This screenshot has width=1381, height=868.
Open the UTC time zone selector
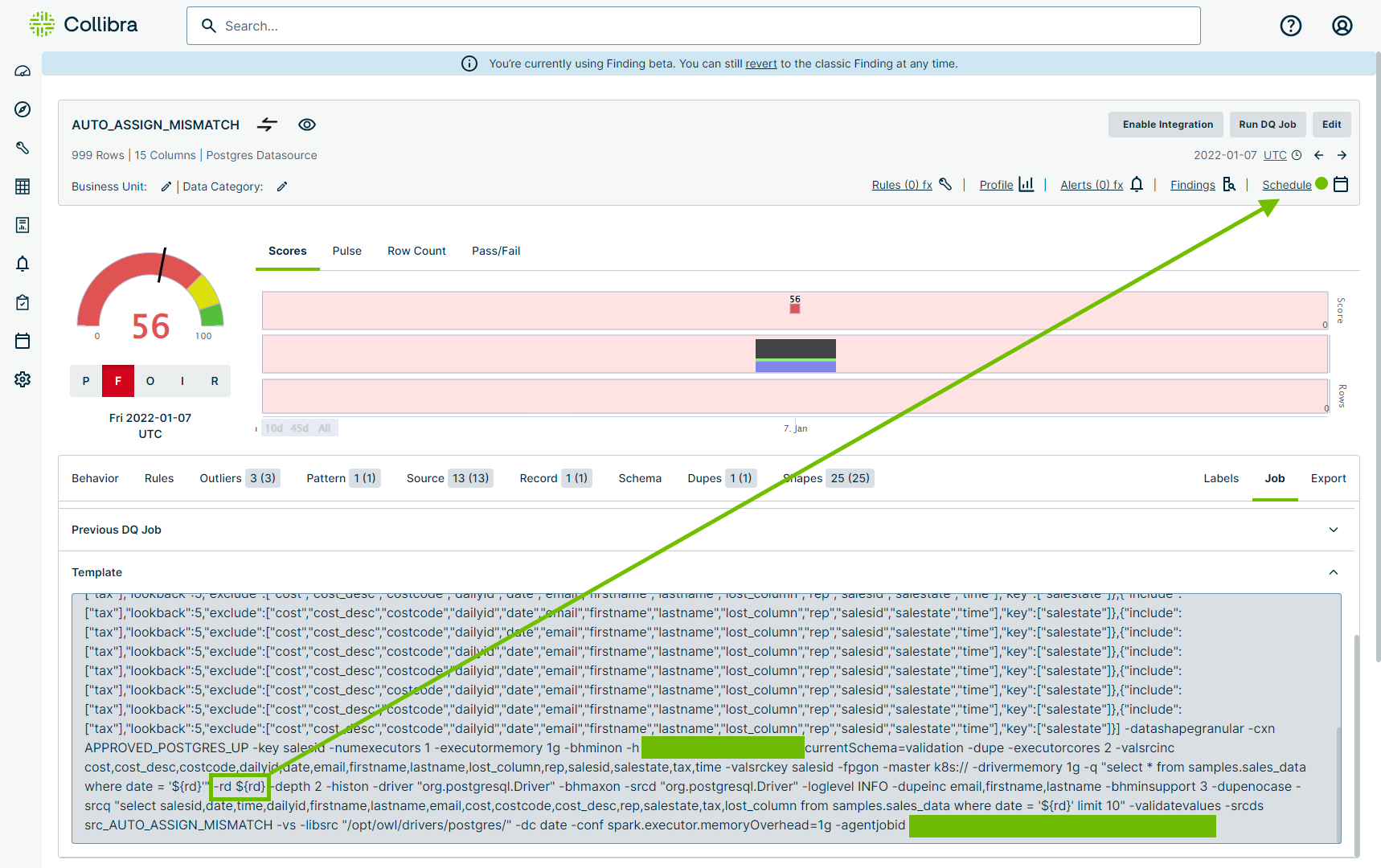(1277, 155)
